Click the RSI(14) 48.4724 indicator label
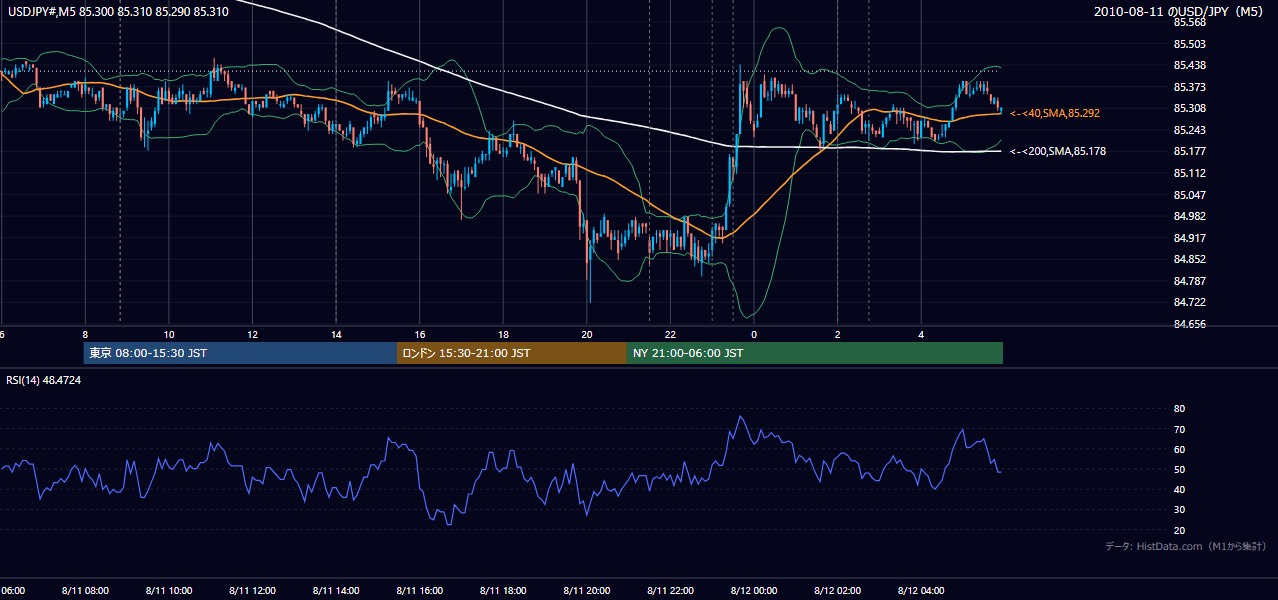The width and height of the screenshot is (1278, 600). pos(44,380)
